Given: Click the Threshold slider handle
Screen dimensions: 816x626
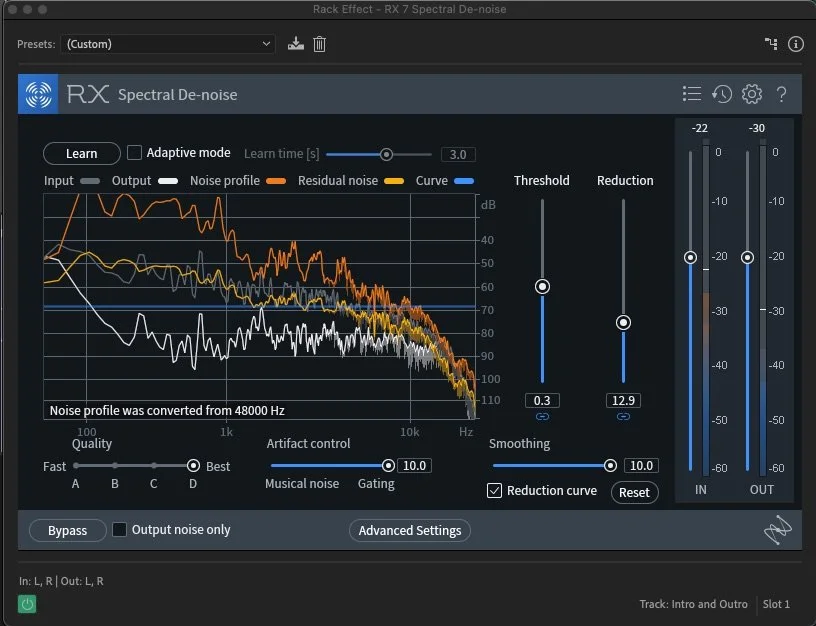Looking at the screenshot, I should pyautogui.click(x=542, y=287).
